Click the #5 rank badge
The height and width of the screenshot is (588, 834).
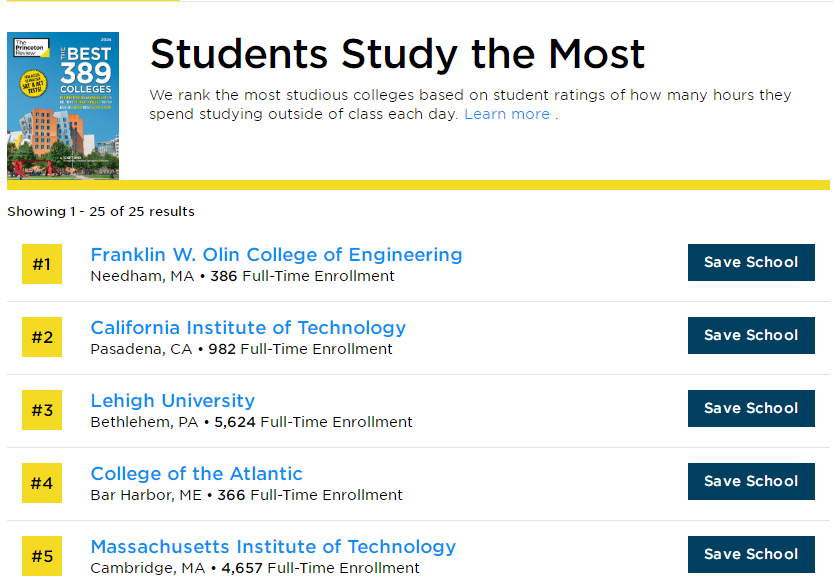click(x=42, y=557)
